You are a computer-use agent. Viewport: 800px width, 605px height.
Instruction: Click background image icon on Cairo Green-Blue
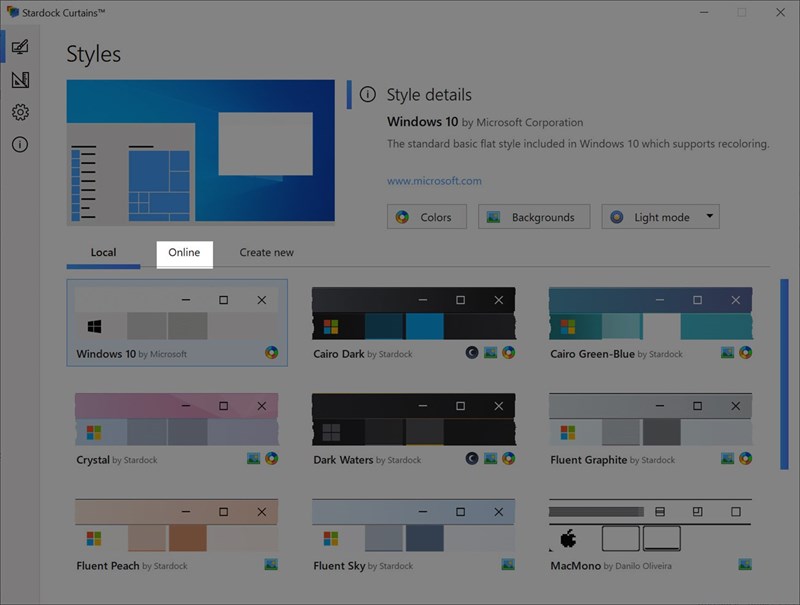tap(727, 352)
